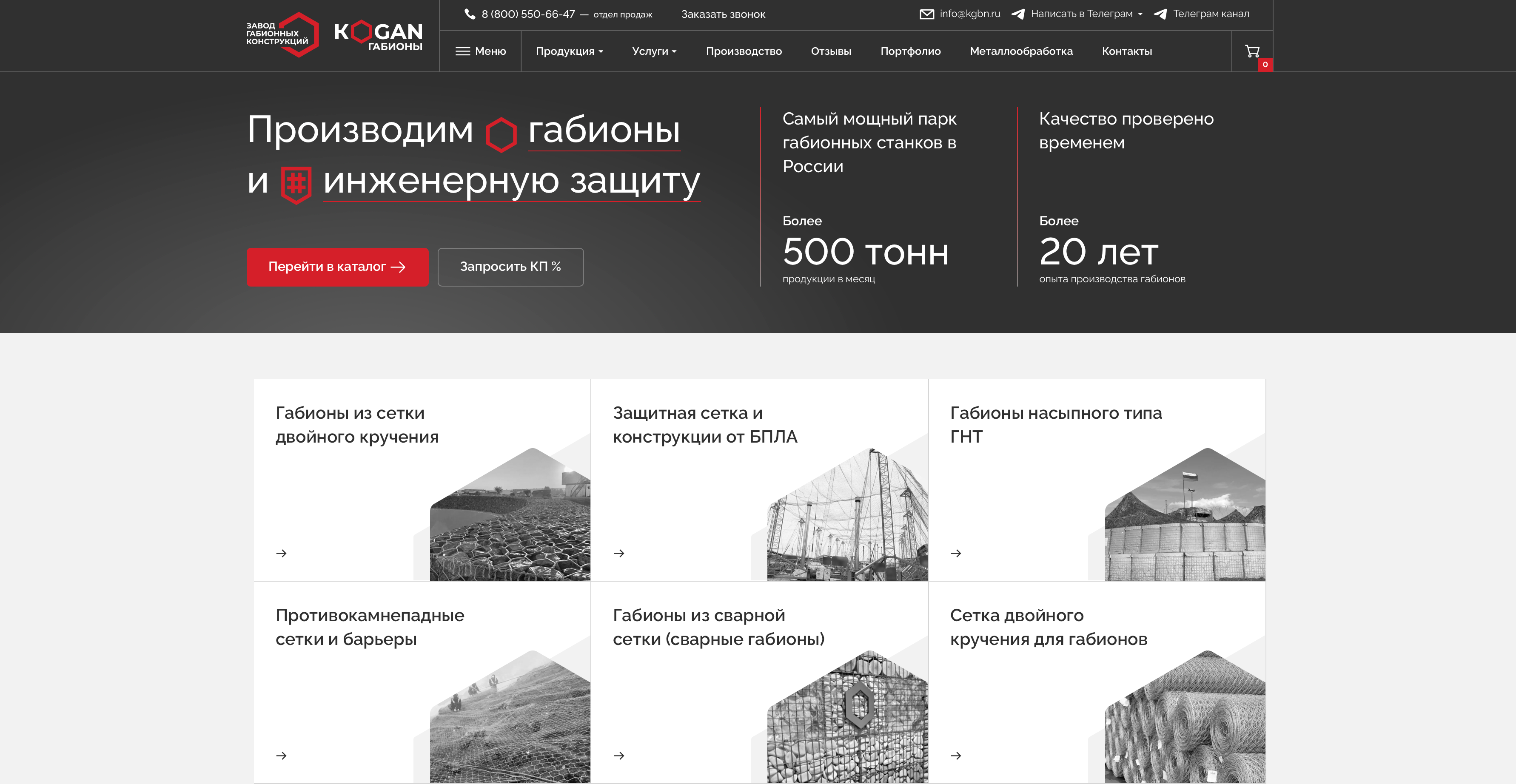This screenshot has height=784, width=1516.
Task: Click the hamburger Меню icon
Action: tap(462, 51)
